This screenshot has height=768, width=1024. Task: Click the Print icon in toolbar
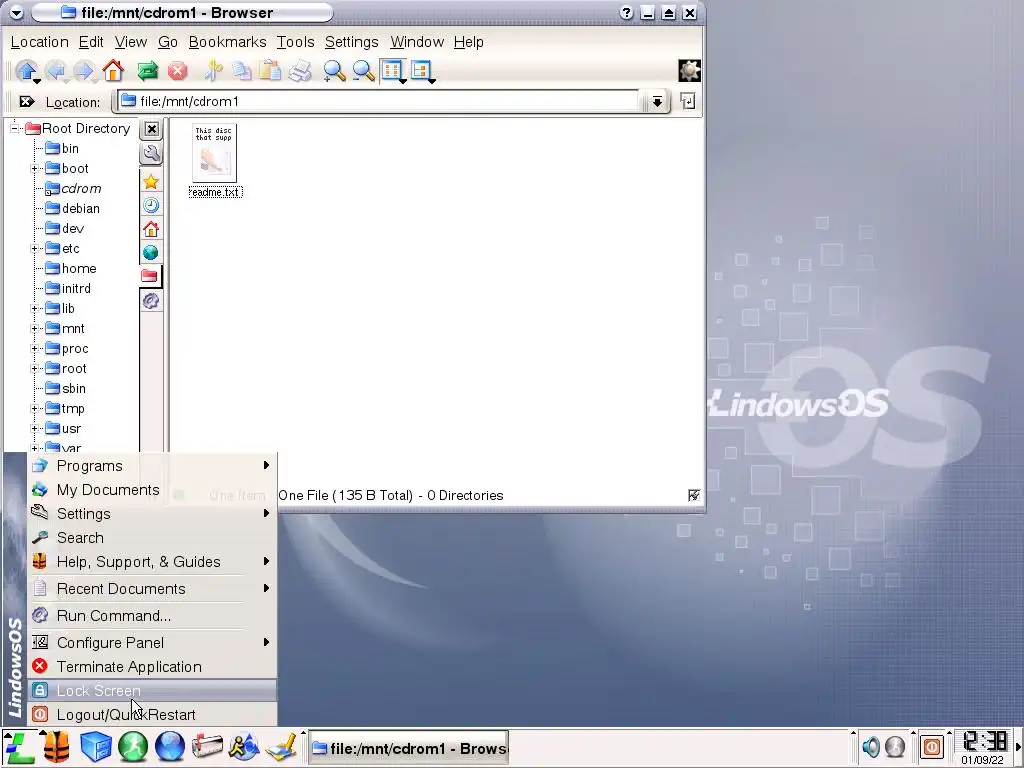point(300,71)
